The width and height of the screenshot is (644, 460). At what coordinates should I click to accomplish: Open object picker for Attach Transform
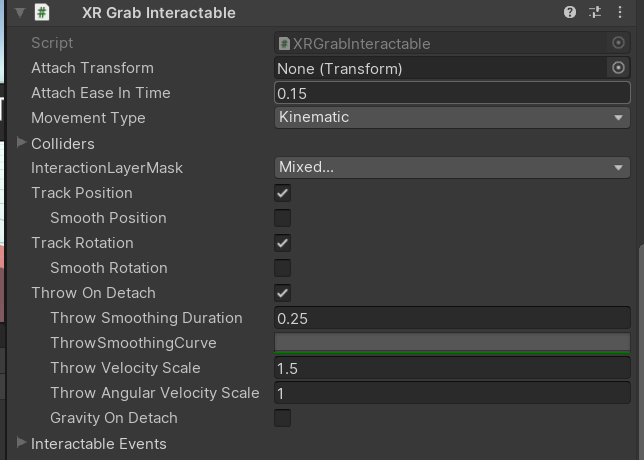[x=618, y=68]
